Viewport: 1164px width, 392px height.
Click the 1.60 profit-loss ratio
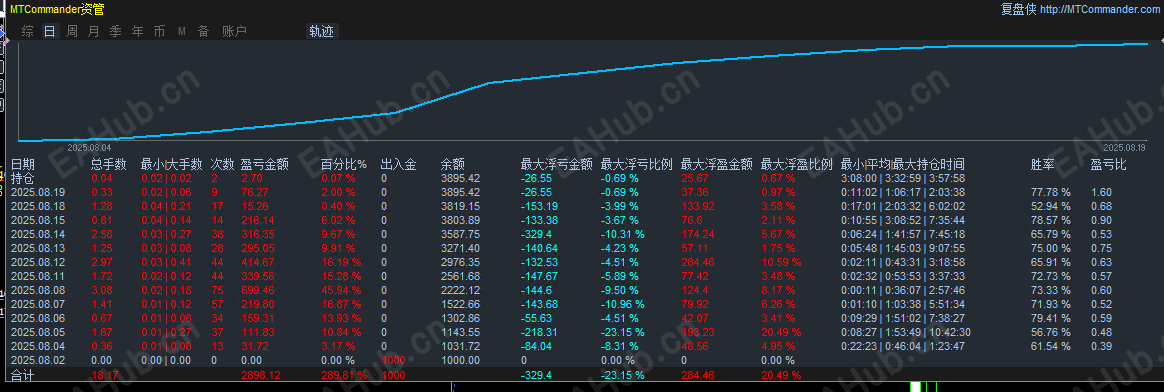[x=1101, y=192]
